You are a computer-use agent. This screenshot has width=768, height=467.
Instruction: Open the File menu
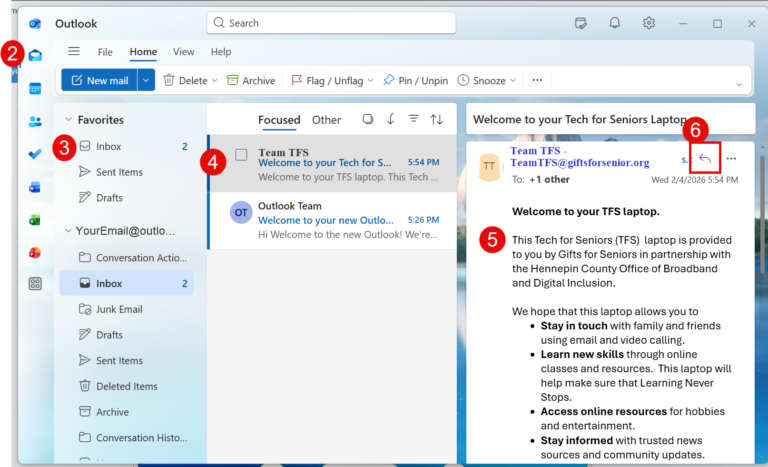(105, 52)
